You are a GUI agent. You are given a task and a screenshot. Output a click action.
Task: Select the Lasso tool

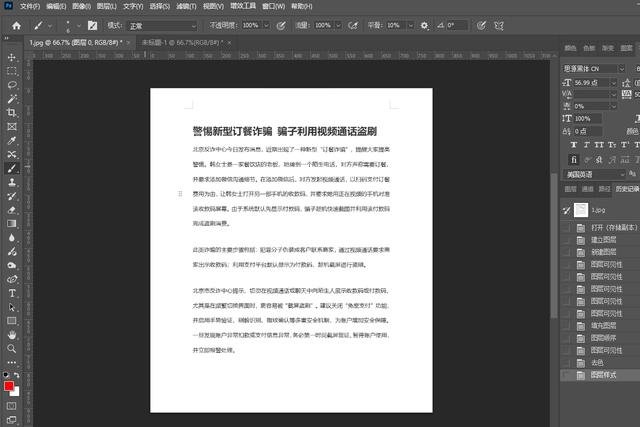point(12,86)
